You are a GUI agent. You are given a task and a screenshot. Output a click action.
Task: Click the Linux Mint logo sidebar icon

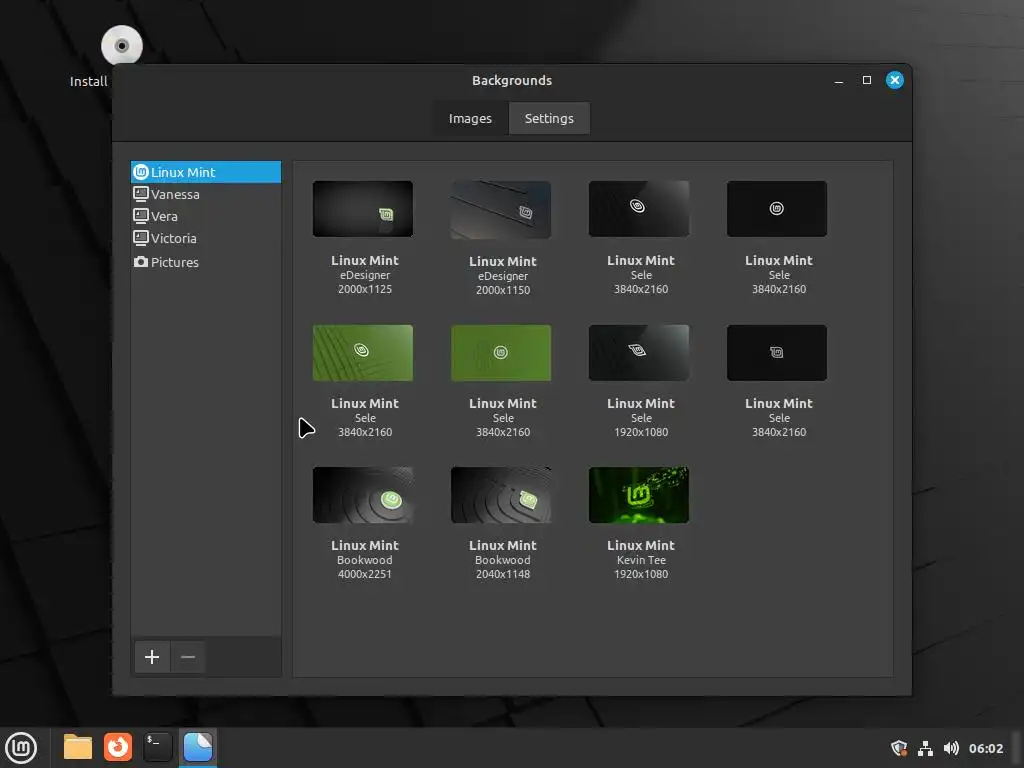(x=141, y=172)
